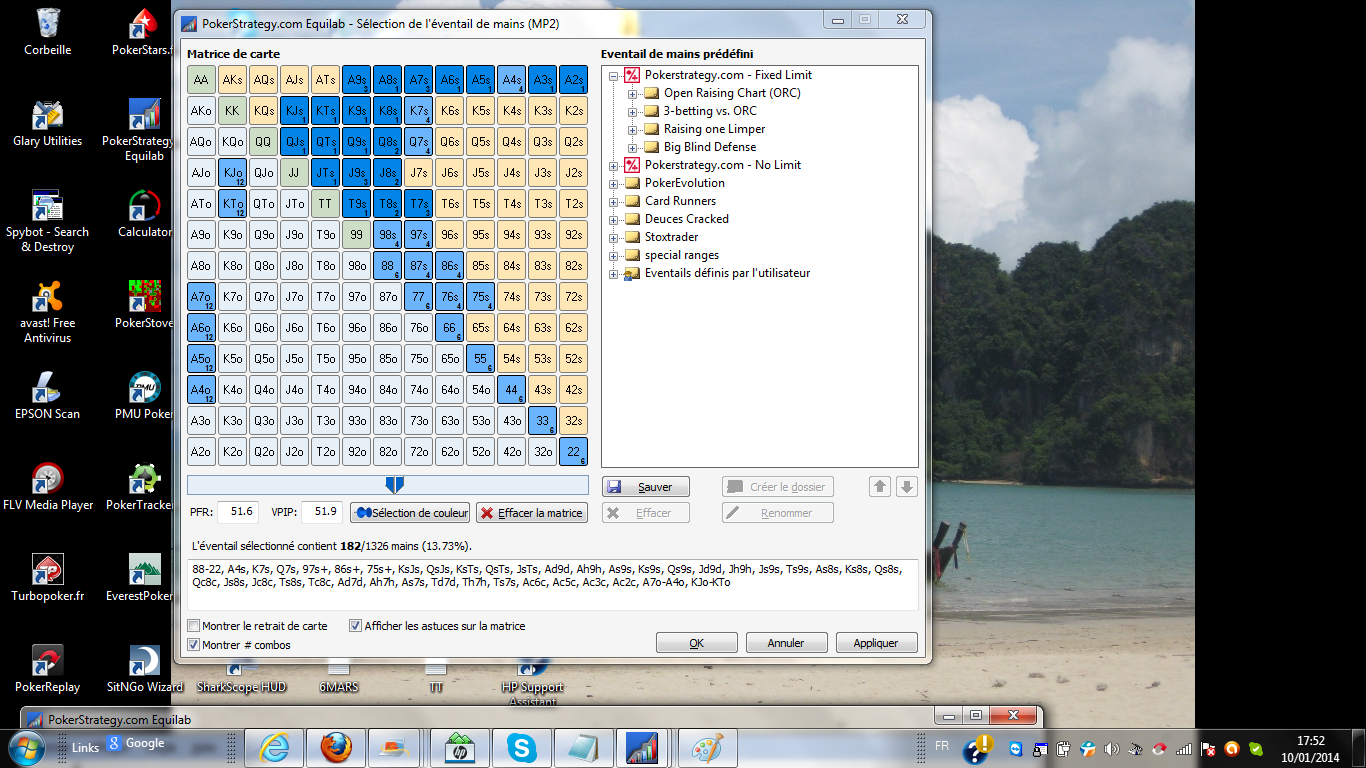
Task: Open the Google toolbar search in taskbar
Action: (x=138, y=744)
